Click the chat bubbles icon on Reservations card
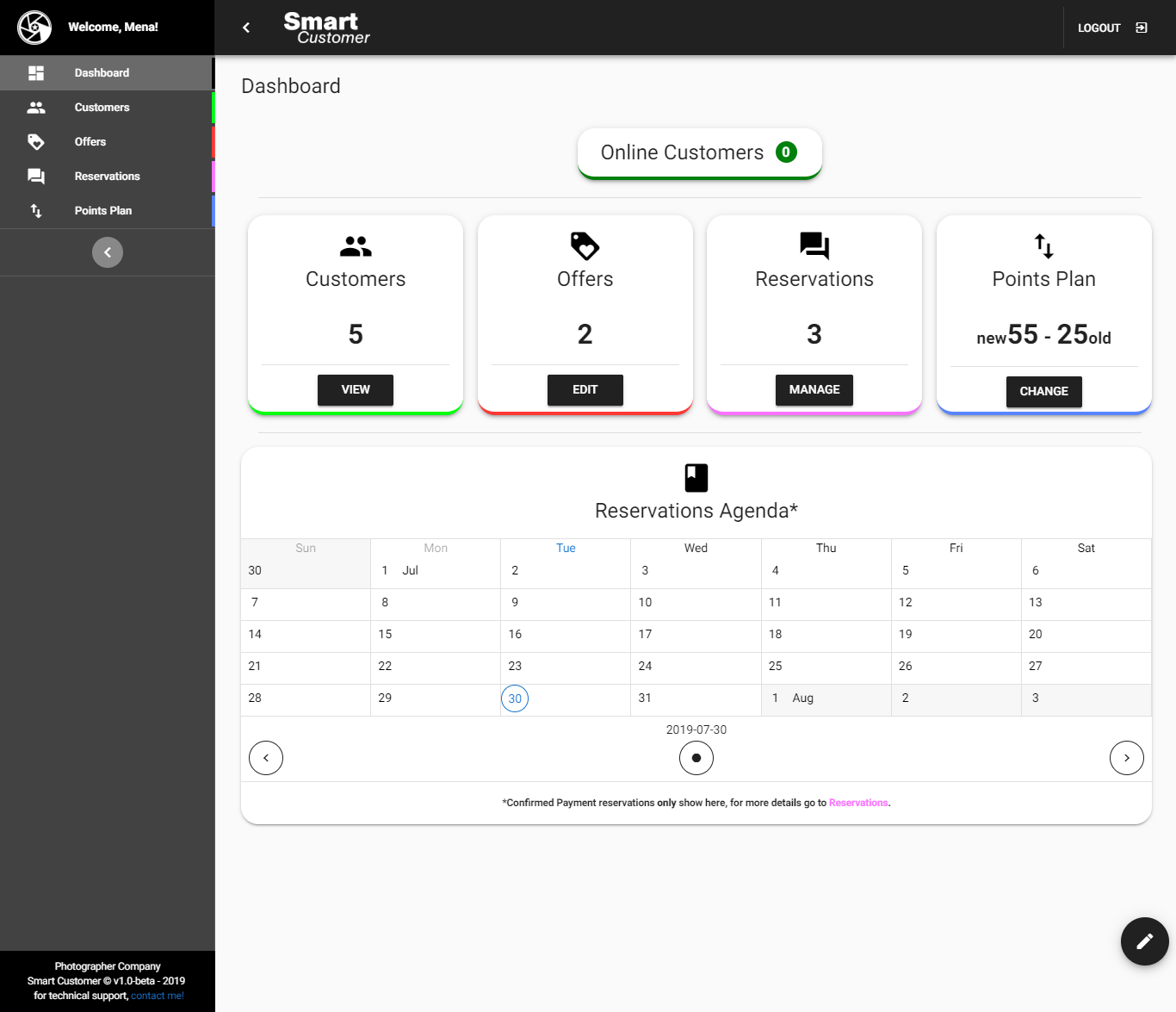The image size is (1176, 1012). (814, 246)
